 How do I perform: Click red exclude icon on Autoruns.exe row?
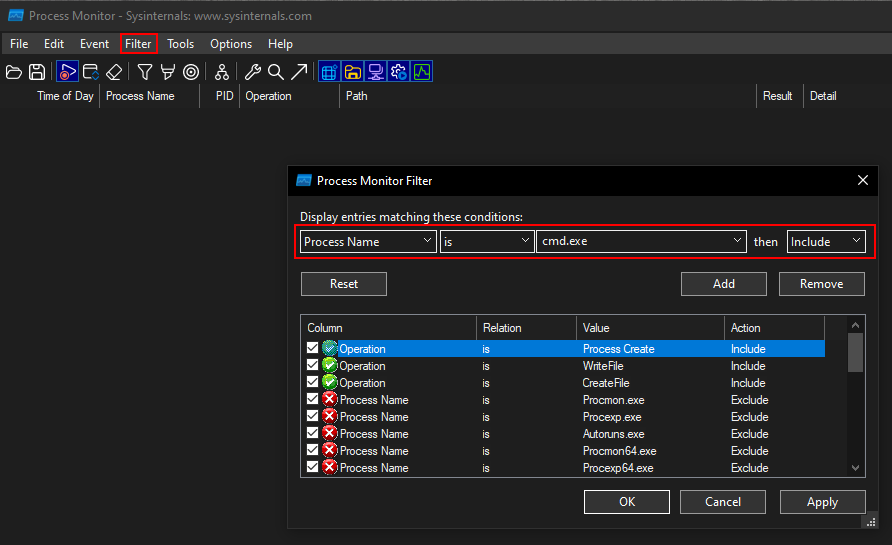click(x=329, y=433)
